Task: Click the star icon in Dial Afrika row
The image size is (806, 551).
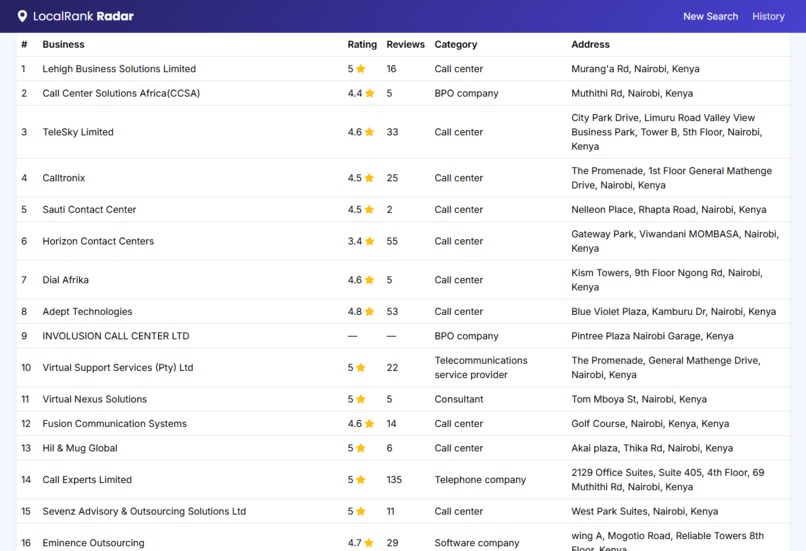Action: click(x=370, y=280)
